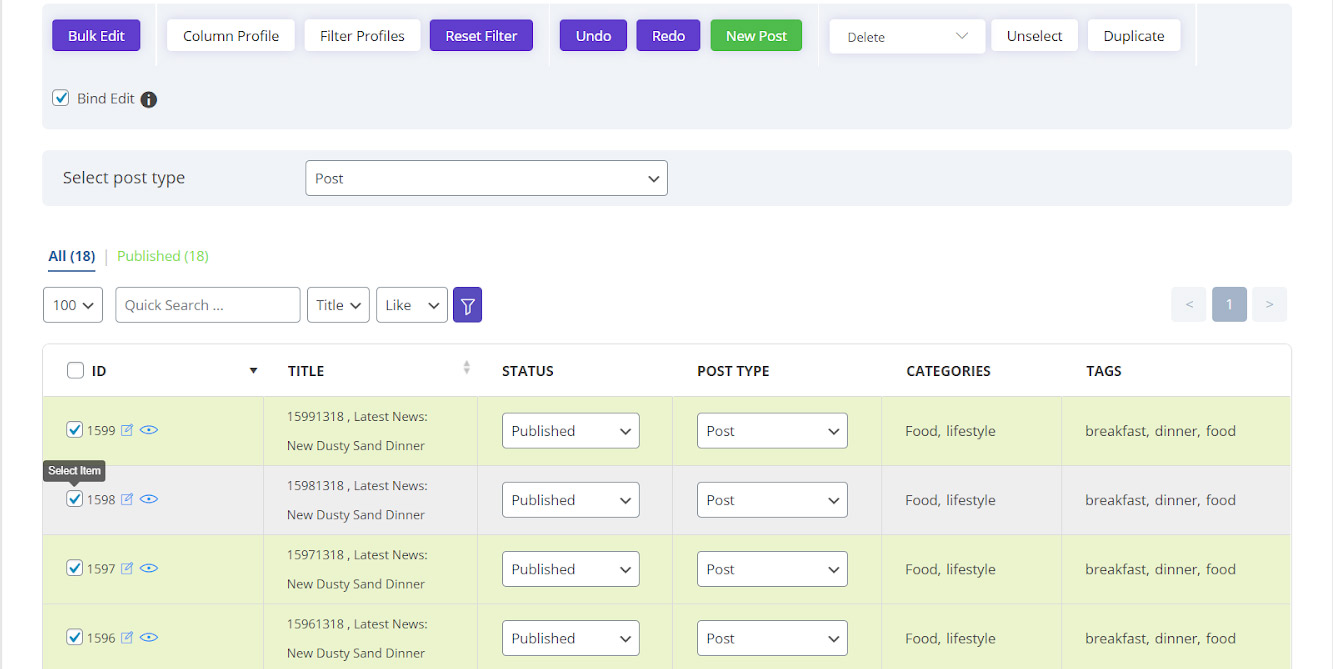1333x669 pixels.
Task: Click the Reset Filter button
Action: click(x=481, y=35)
